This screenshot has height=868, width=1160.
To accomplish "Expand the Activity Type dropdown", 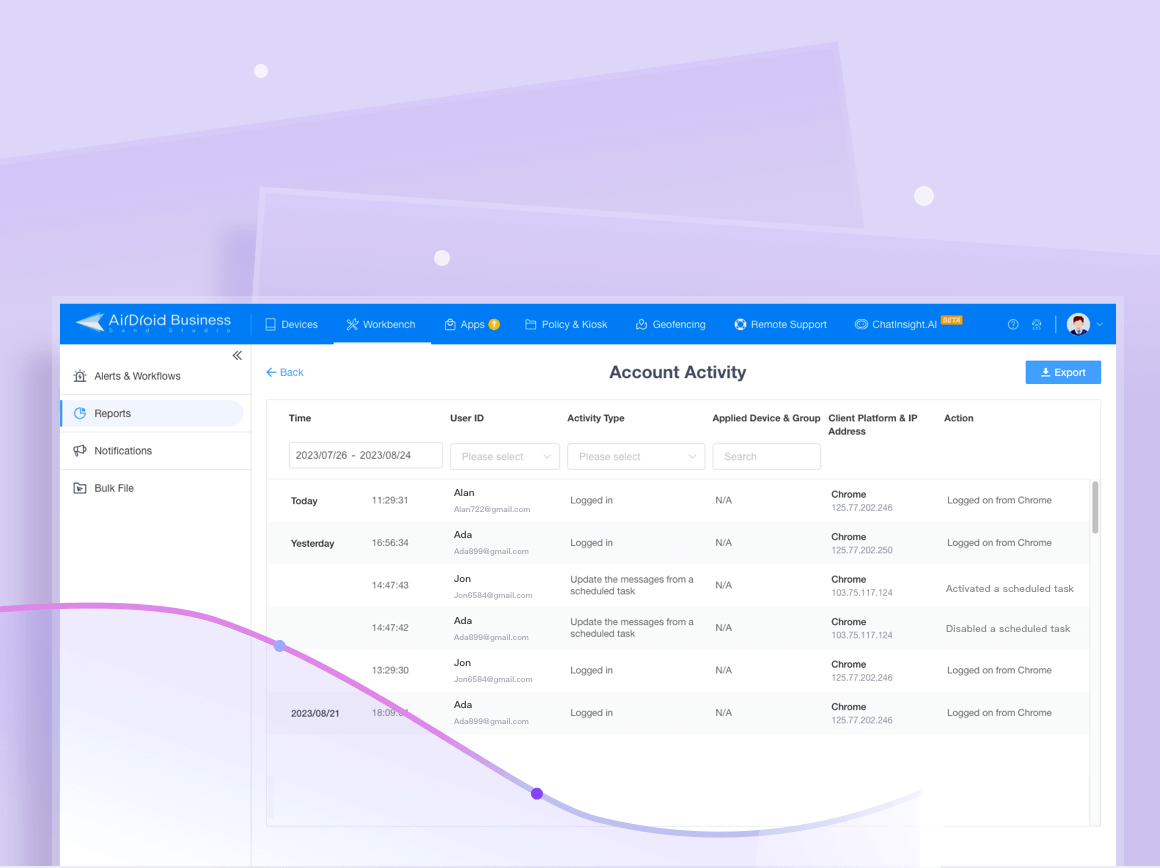I will (635, 457).
